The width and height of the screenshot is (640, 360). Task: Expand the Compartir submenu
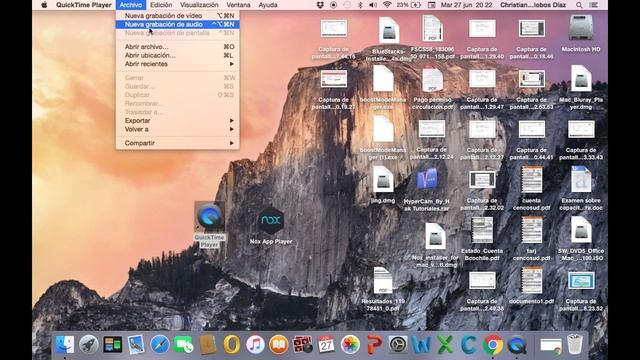click(178, 143)
